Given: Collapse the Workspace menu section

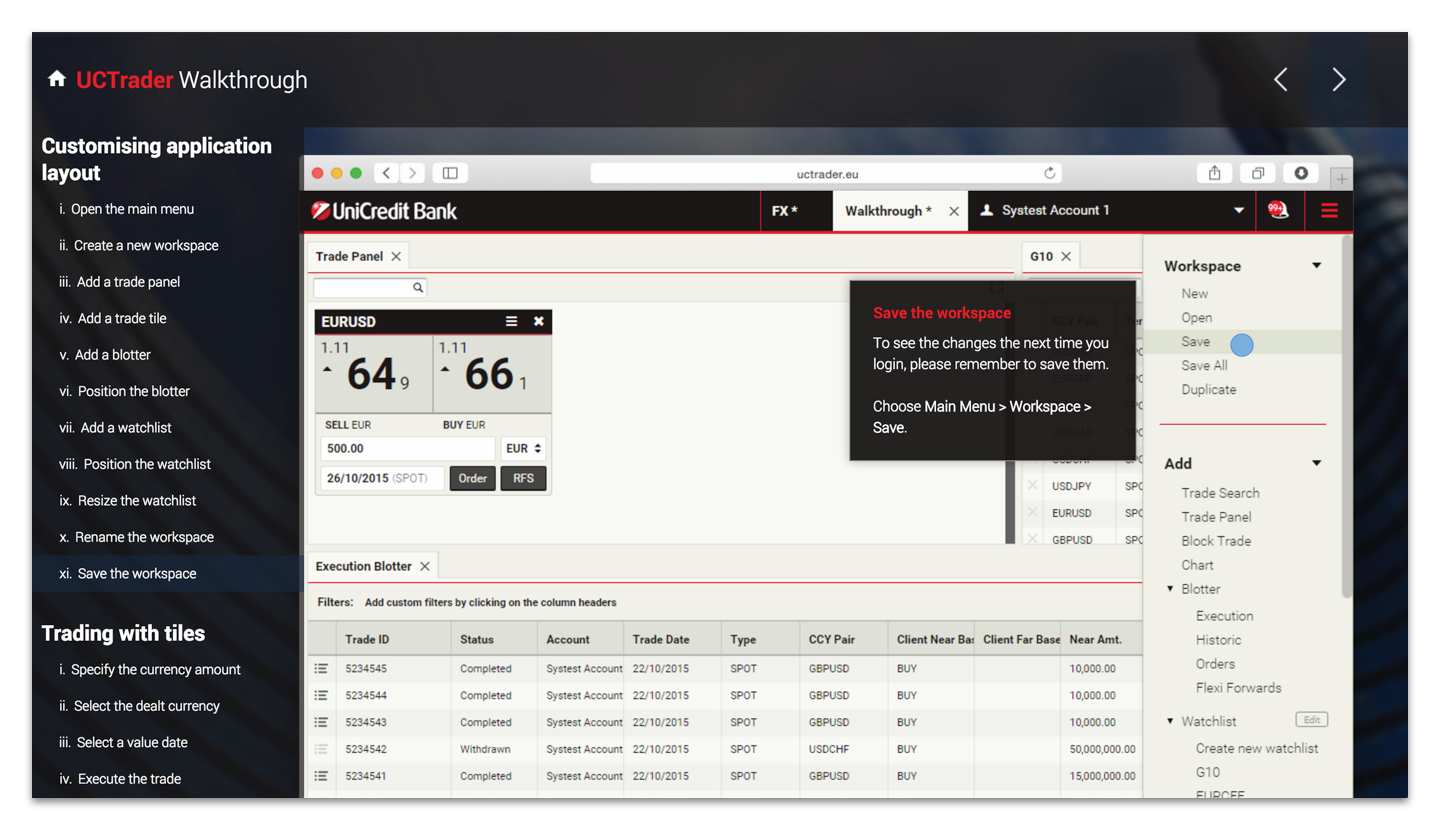Looking at the screenshot, I should [x=1317, y=266].
